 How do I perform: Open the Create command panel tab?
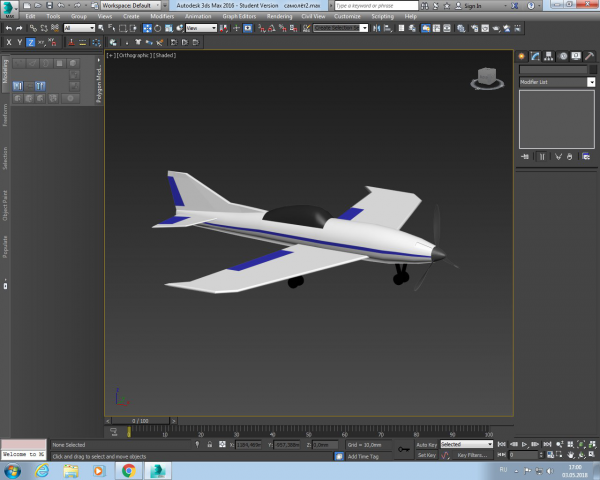(521, 56)
